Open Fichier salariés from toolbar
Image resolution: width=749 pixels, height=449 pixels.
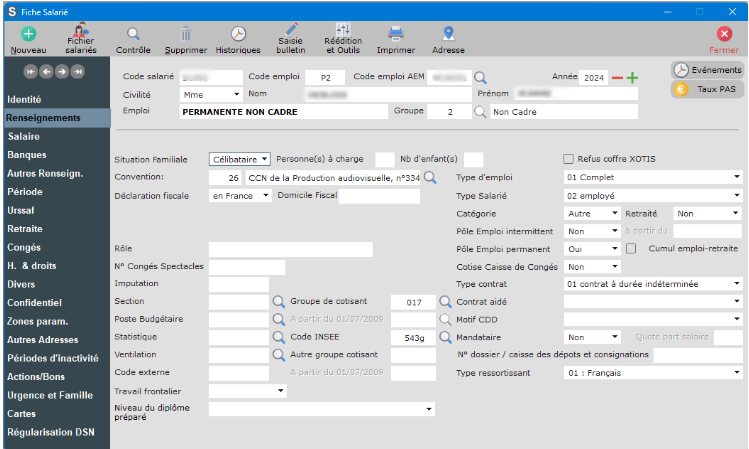(x=80, y=35)
